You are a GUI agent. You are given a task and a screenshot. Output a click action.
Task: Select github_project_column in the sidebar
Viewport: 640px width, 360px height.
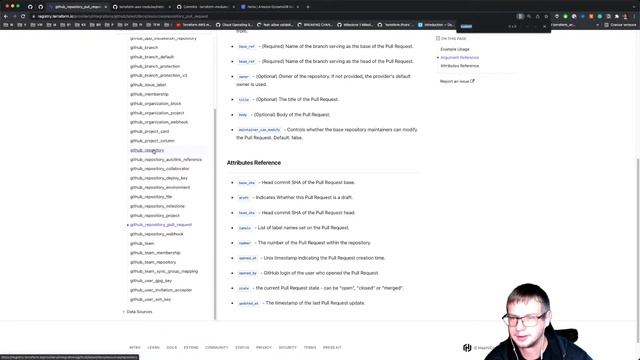[x=152, y=141]
